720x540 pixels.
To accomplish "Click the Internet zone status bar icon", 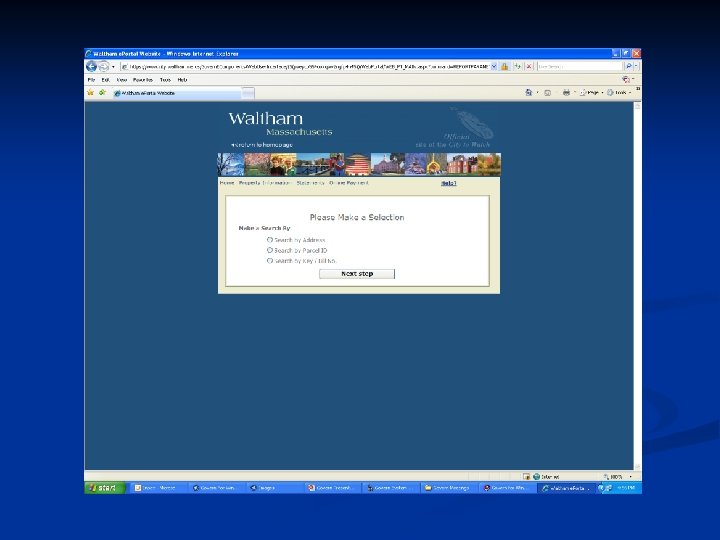I will pos(536,477).
